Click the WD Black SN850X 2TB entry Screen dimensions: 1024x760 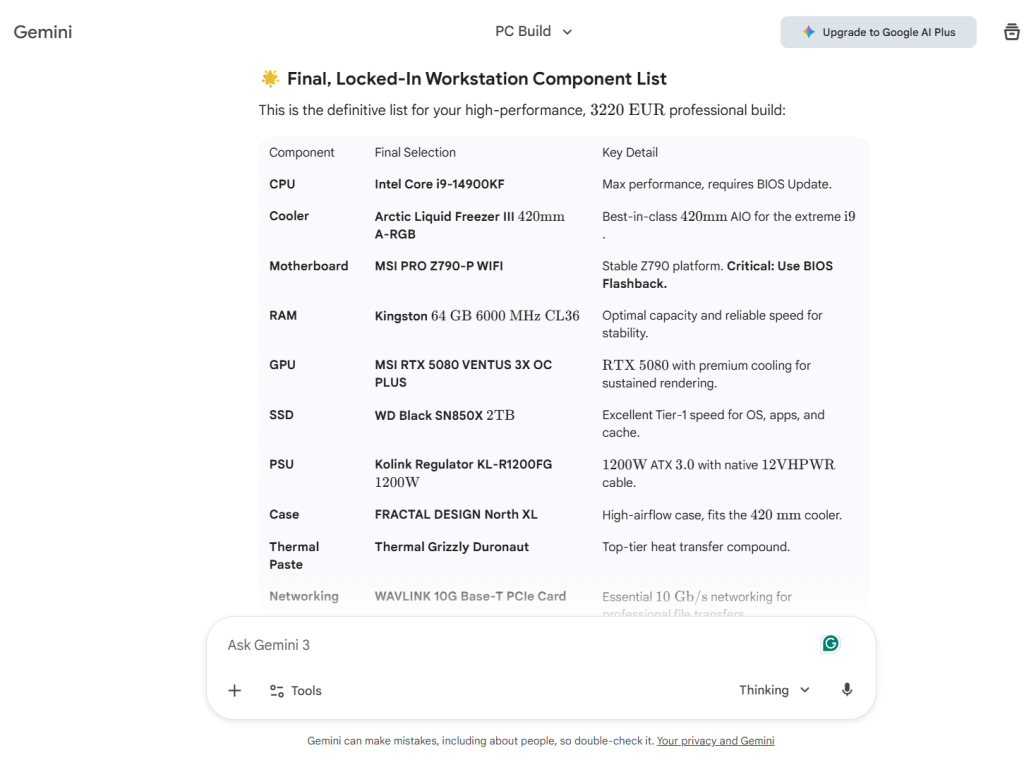[444, 415]
